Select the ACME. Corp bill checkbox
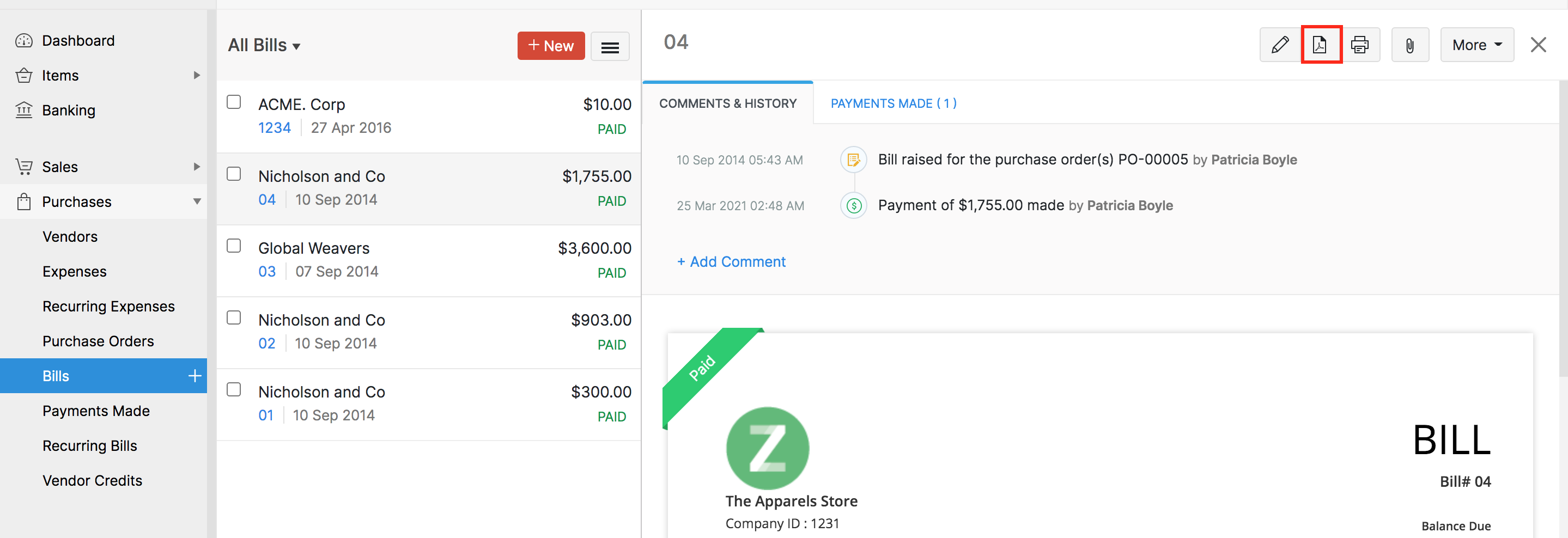 (234, 102)
